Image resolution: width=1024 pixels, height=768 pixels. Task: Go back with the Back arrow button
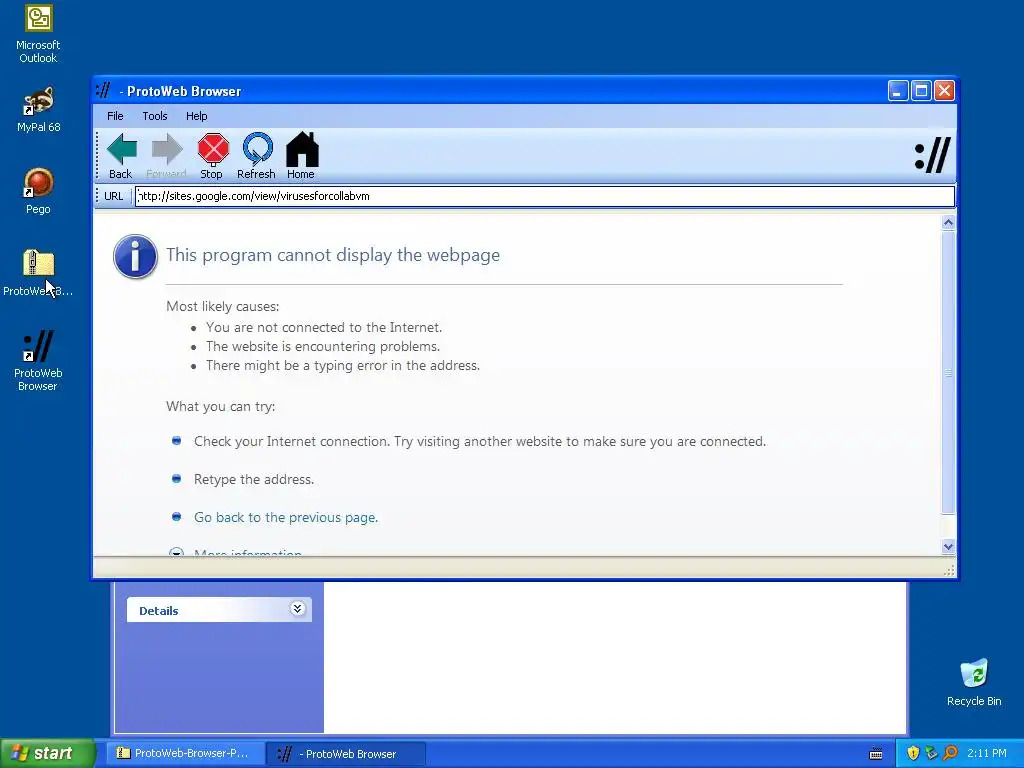tap(121, 156)
